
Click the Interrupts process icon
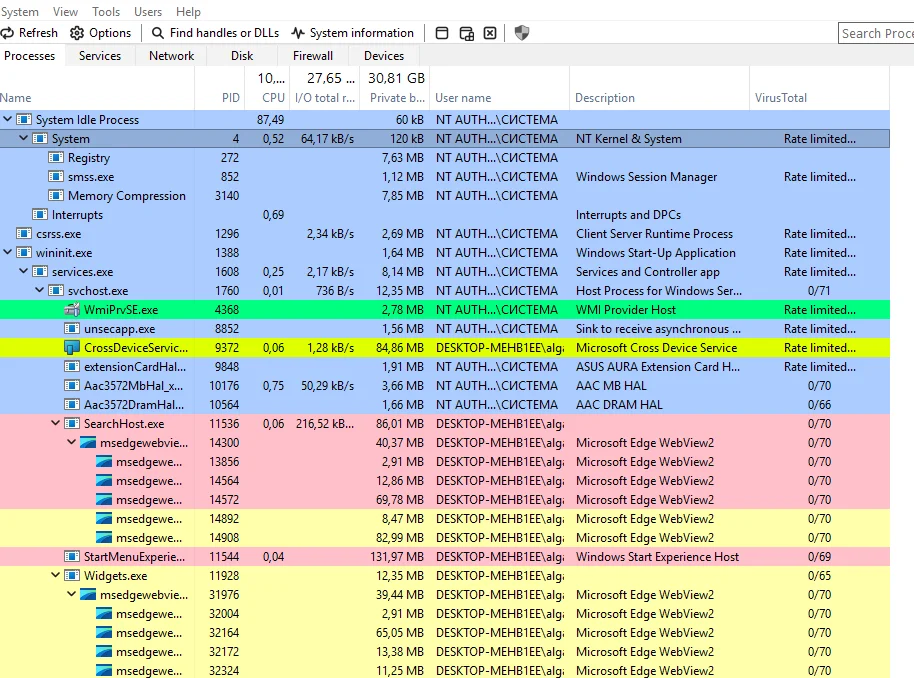pyautogui.click(x=40, y=215)
